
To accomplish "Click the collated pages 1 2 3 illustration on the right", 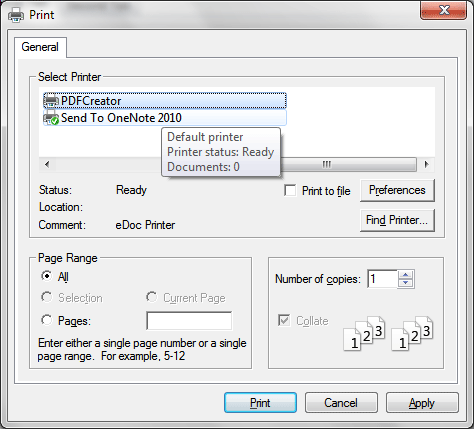I will pos(412,333).
